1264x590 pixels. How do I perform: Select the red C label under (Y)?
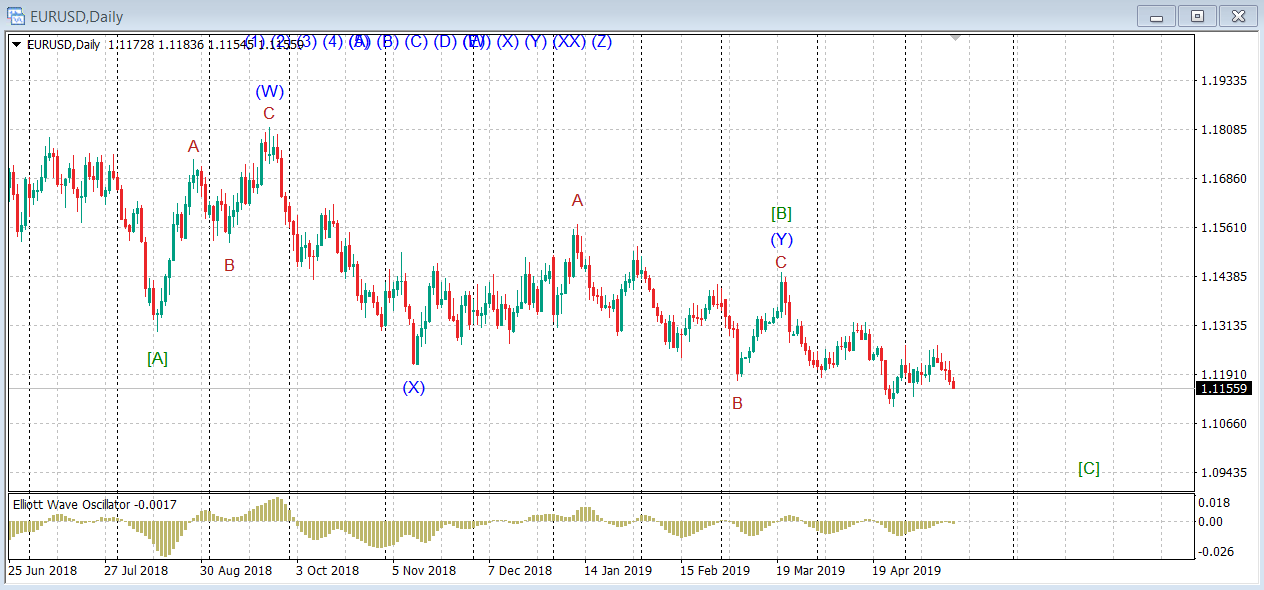tap(781, 262)
